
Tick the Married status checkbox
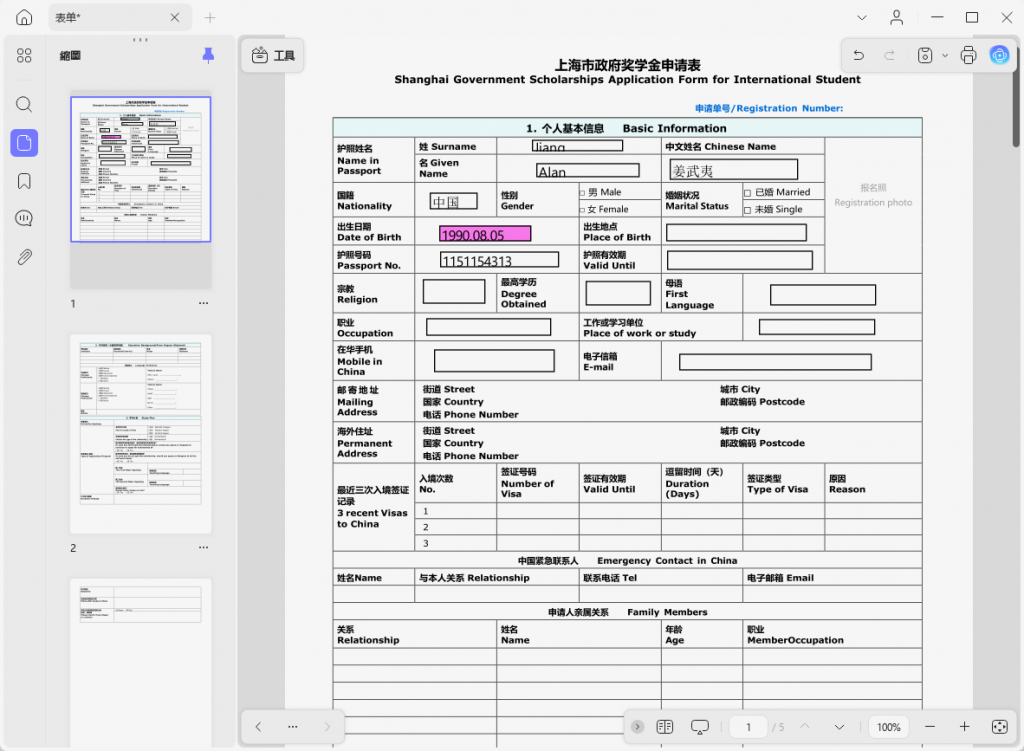(x=747, y=193)
